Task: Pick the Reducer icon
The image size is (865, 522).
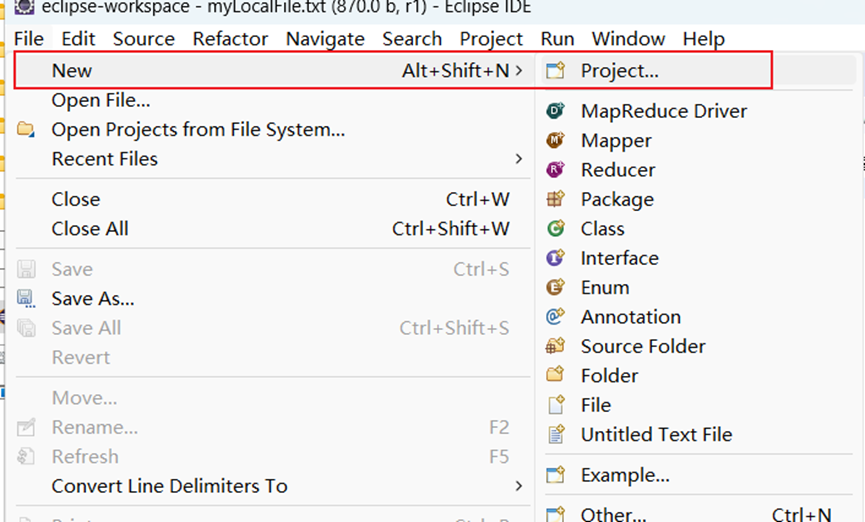Action: (x=556, y=169)
